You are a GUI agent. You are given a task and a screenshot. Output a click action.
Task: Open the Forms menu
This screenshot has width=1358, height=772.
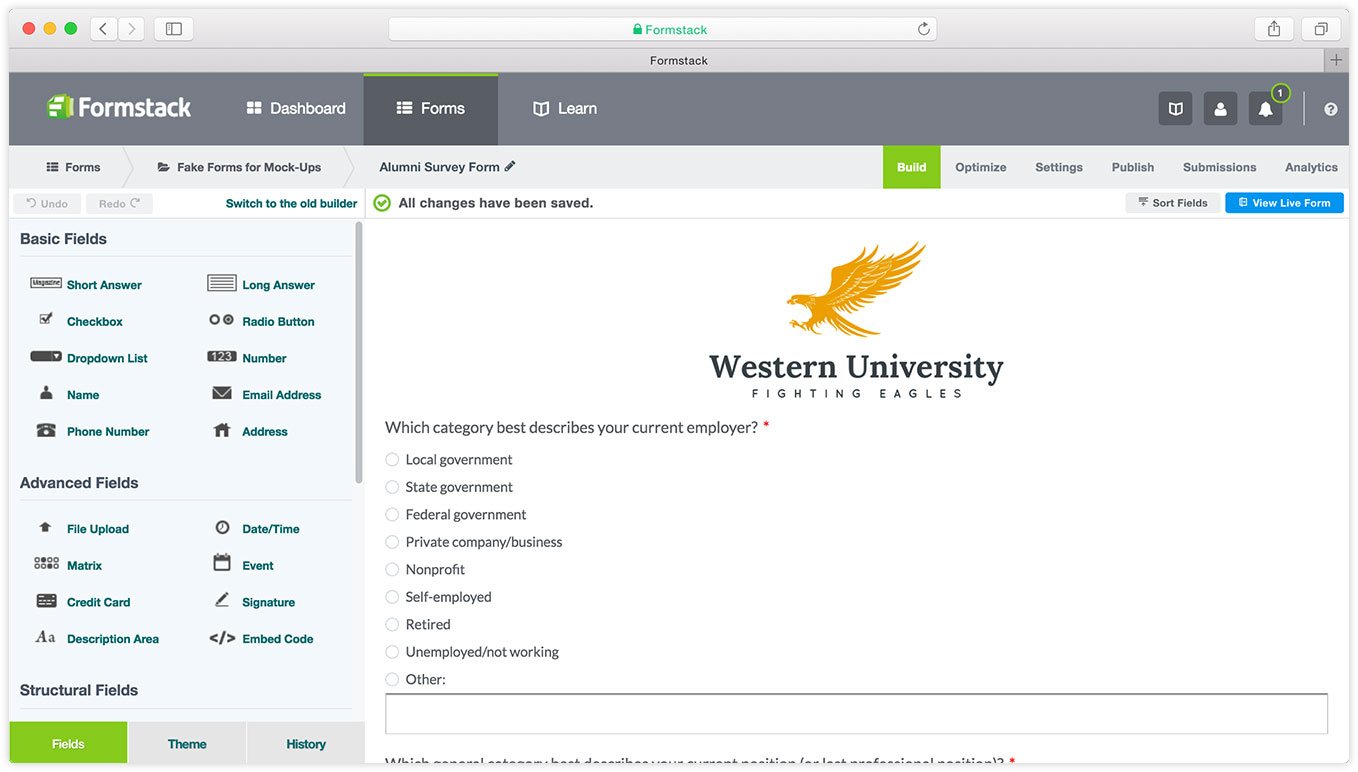click(x=431, y=108)
